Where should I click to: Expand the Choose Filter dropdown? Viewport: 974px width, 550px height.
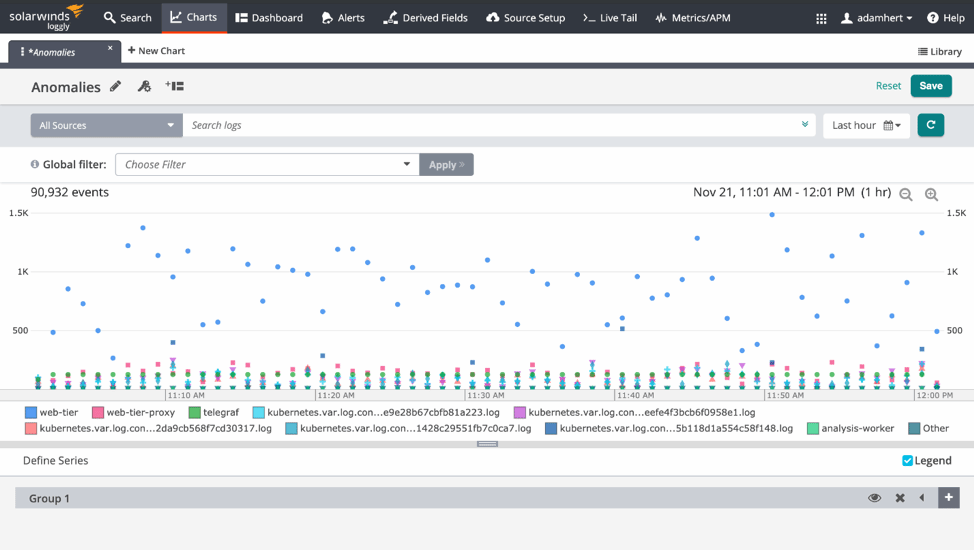point(267,164)
